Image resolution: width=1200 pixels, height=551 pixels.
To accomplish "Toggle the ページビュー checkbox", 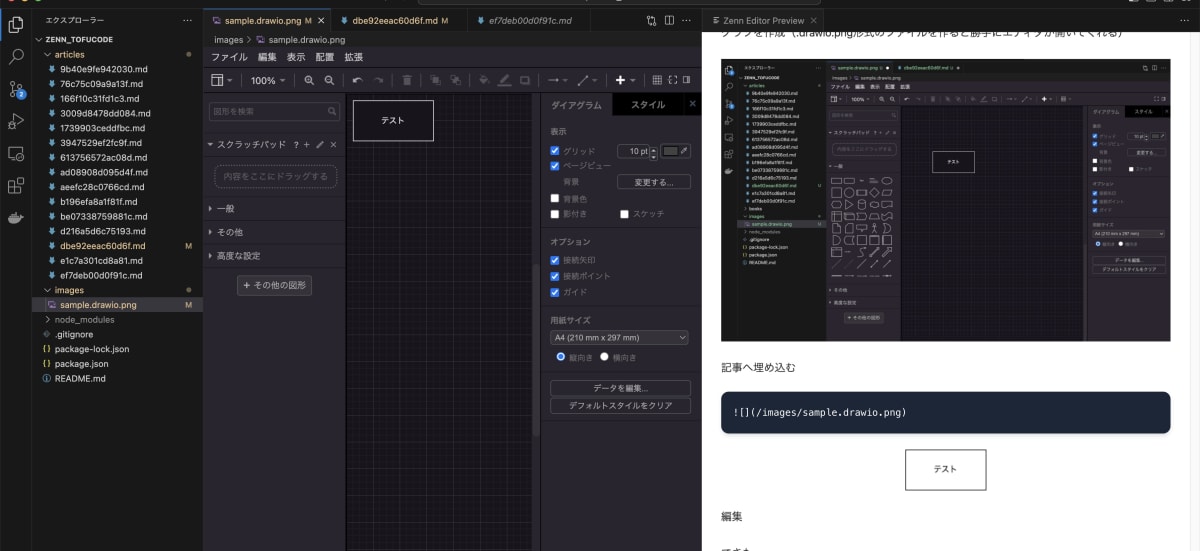I will (x=555, y=166).
